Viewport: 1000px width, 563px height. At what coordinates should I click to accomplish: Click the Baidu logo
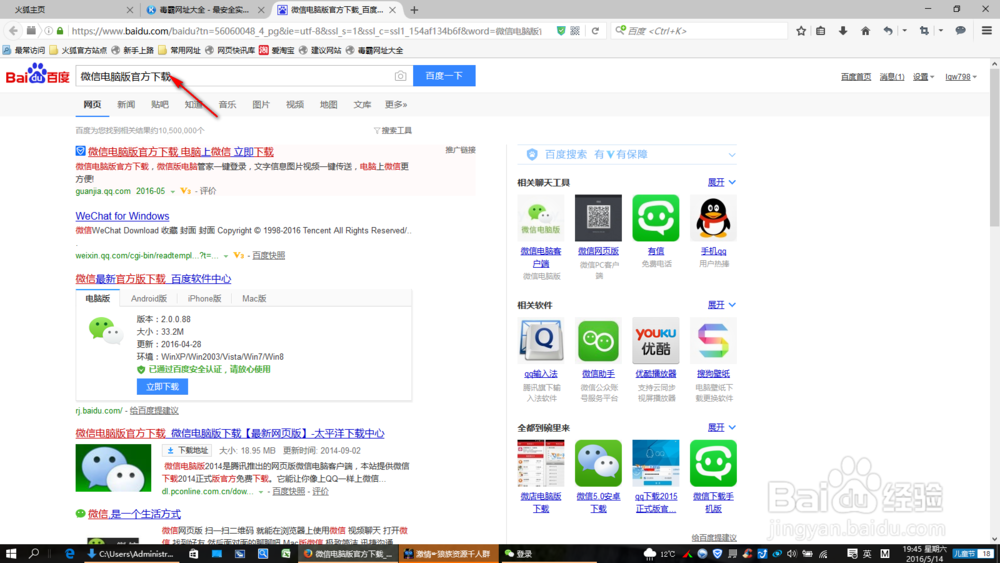point(38,76)
